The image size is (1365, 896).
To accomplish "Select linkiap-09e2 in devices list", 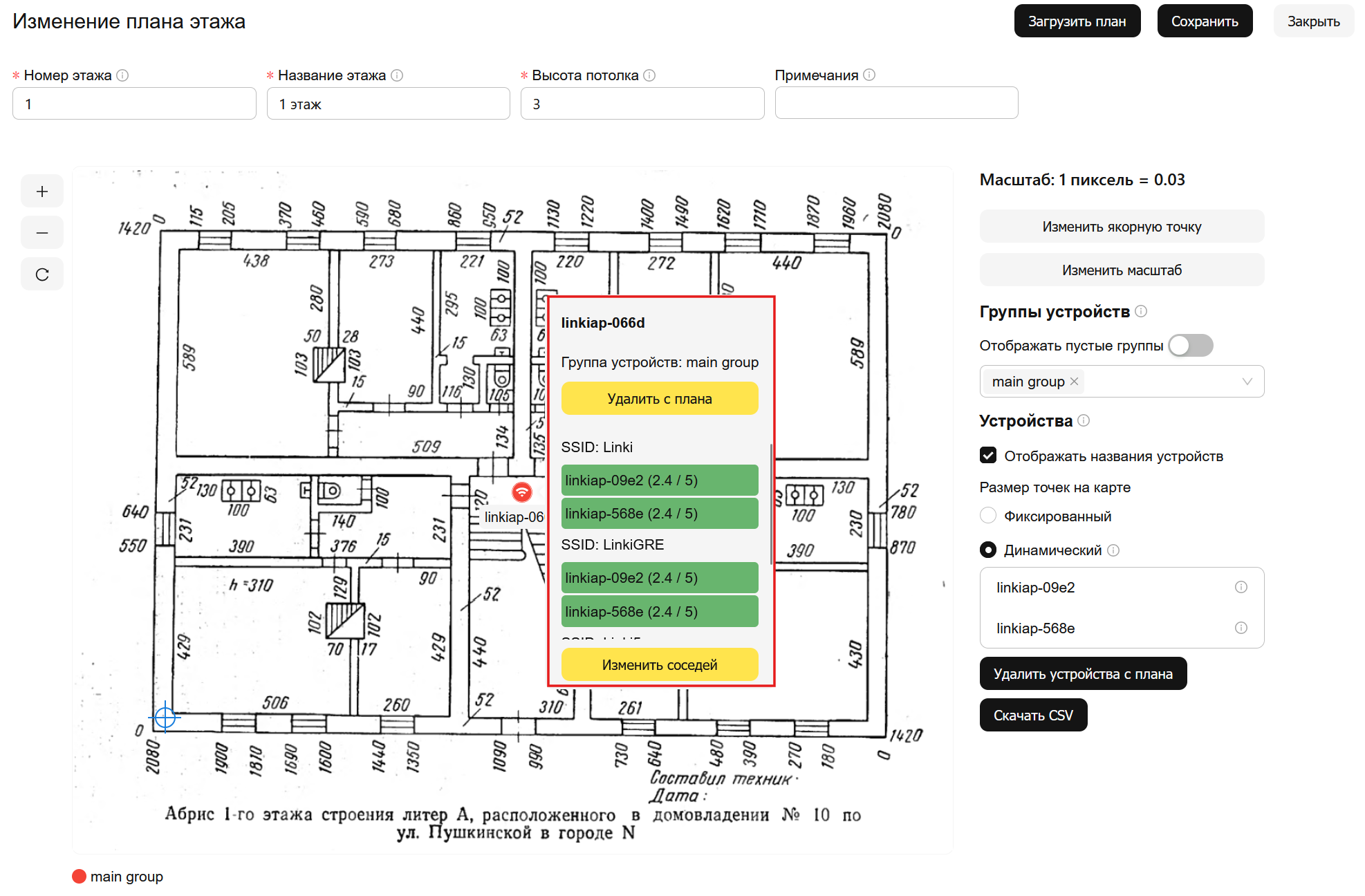I will pyautogui.click(x=1122, y=588).
